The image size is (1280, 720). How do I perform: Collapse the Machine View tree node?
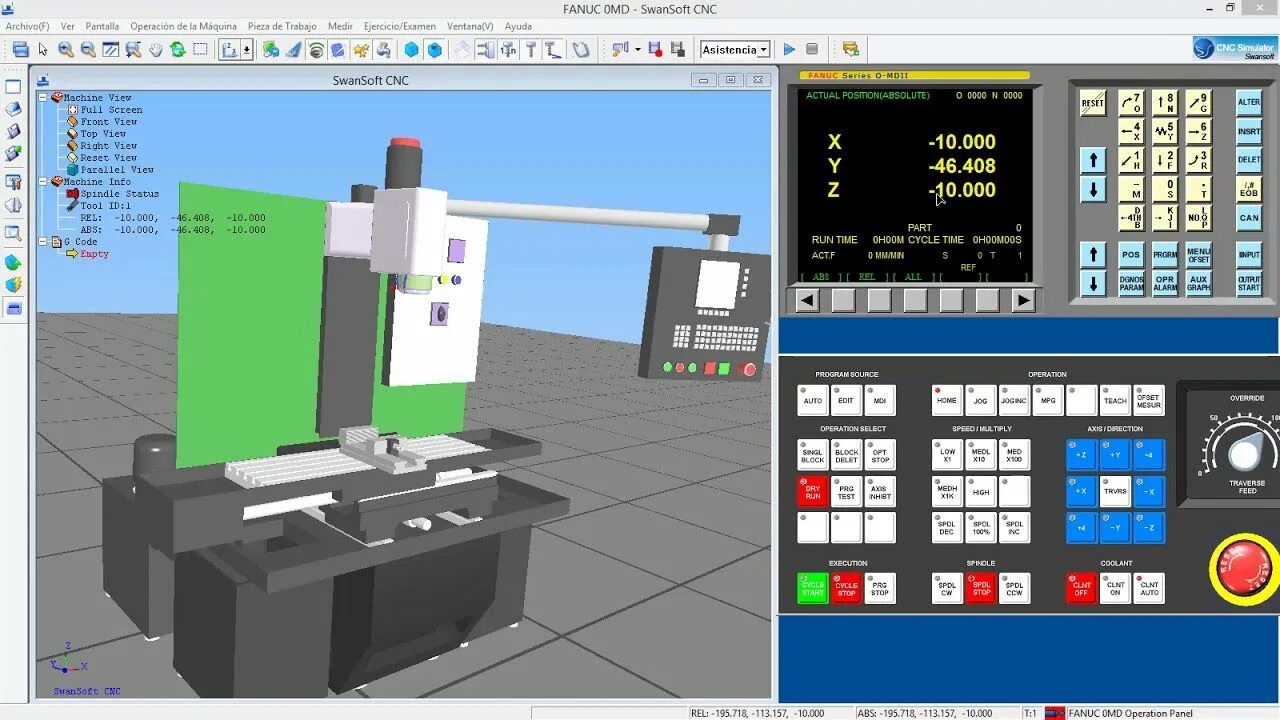43,98
